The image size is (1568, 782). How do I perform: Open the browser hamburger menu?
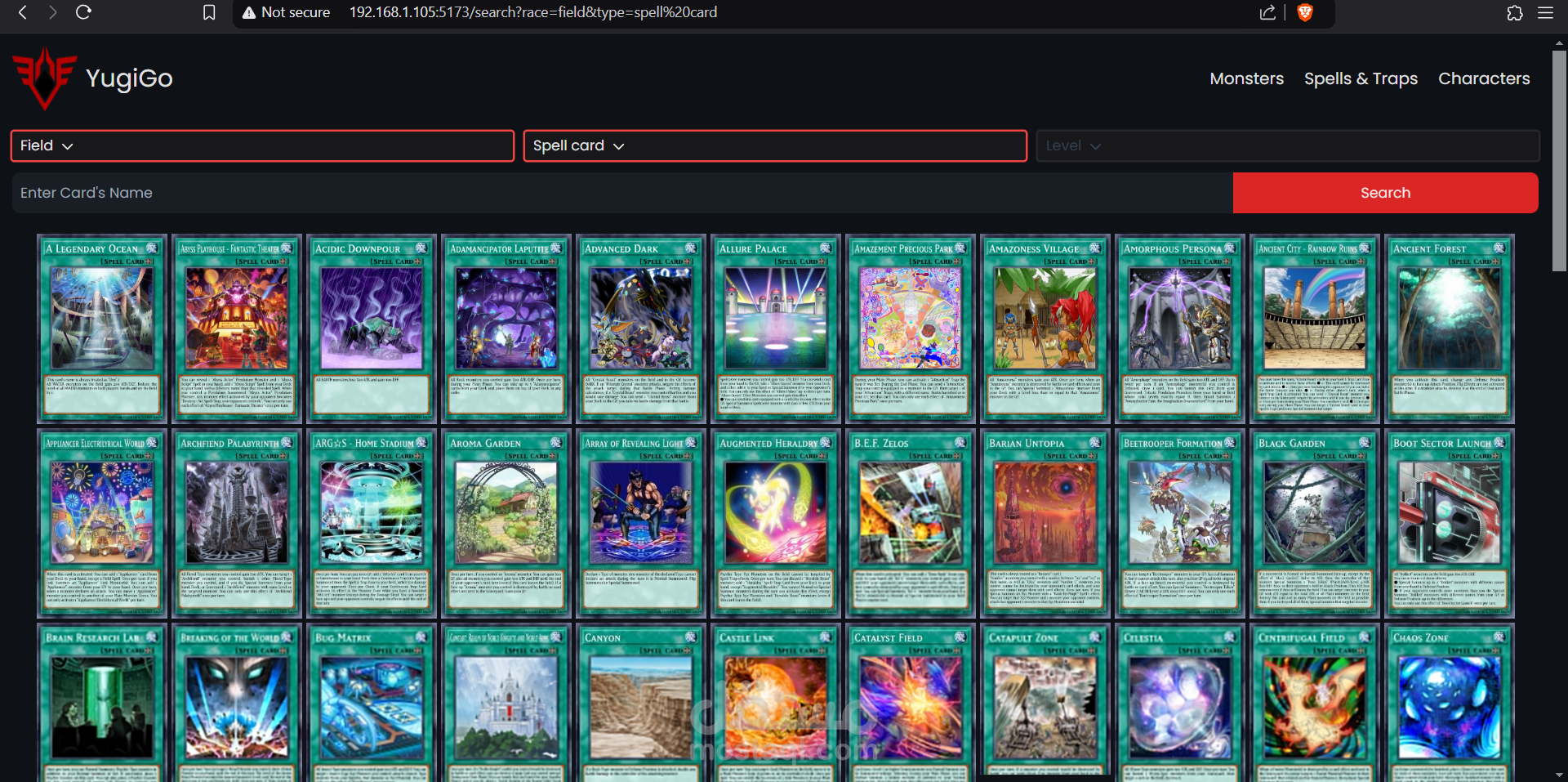click(1545, 12)
